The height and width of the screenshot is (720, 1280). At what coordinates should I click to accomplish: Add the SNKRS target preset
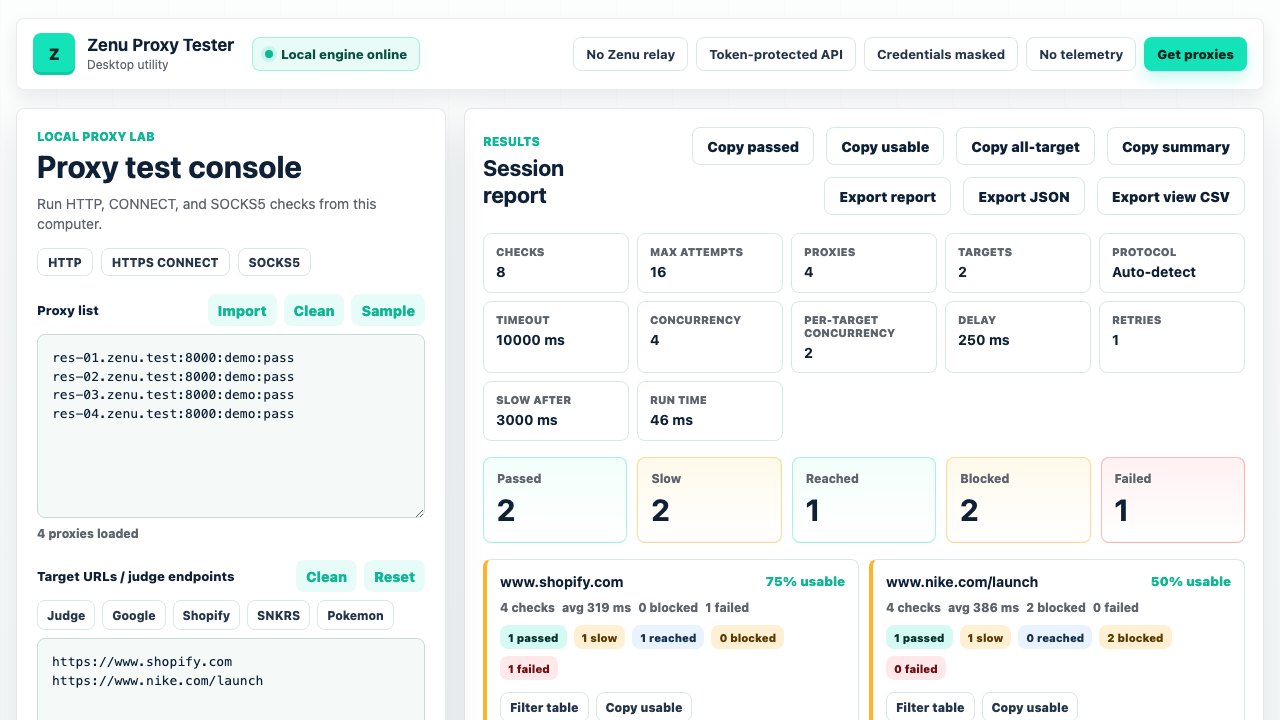click(x=279, y=615)
